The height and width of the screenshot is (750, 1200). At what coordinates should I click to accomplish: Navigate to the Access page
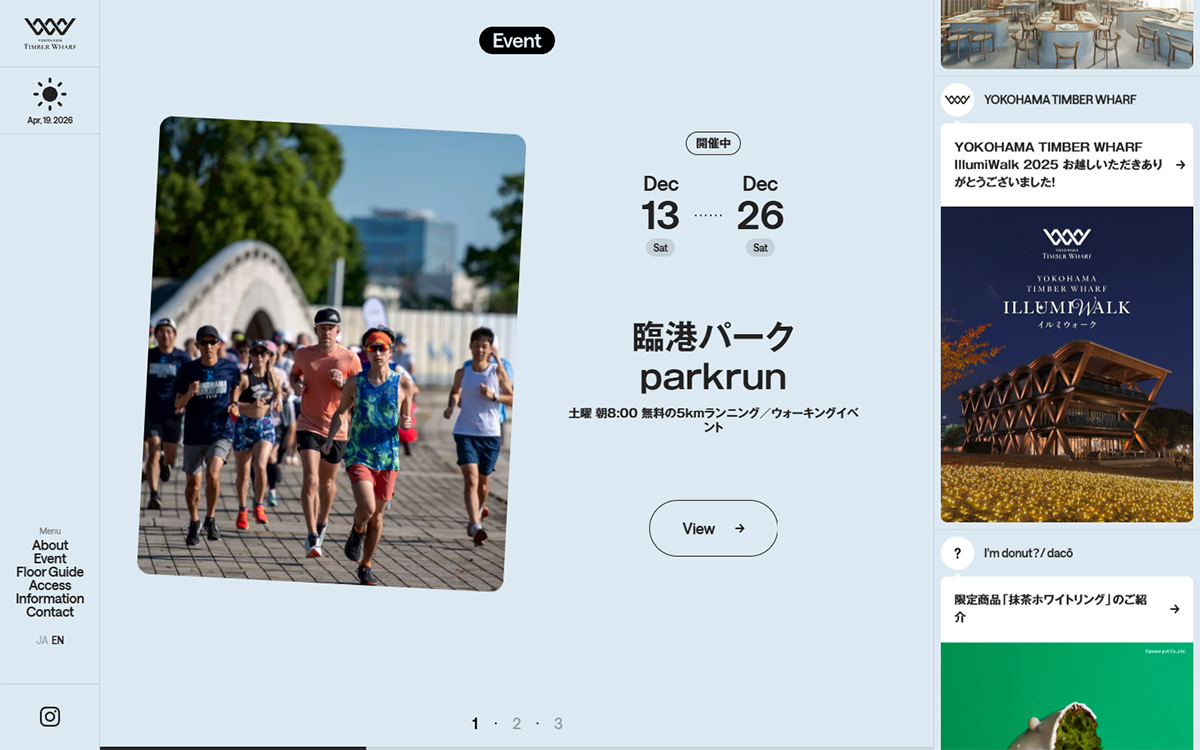[x=50, y=585]
